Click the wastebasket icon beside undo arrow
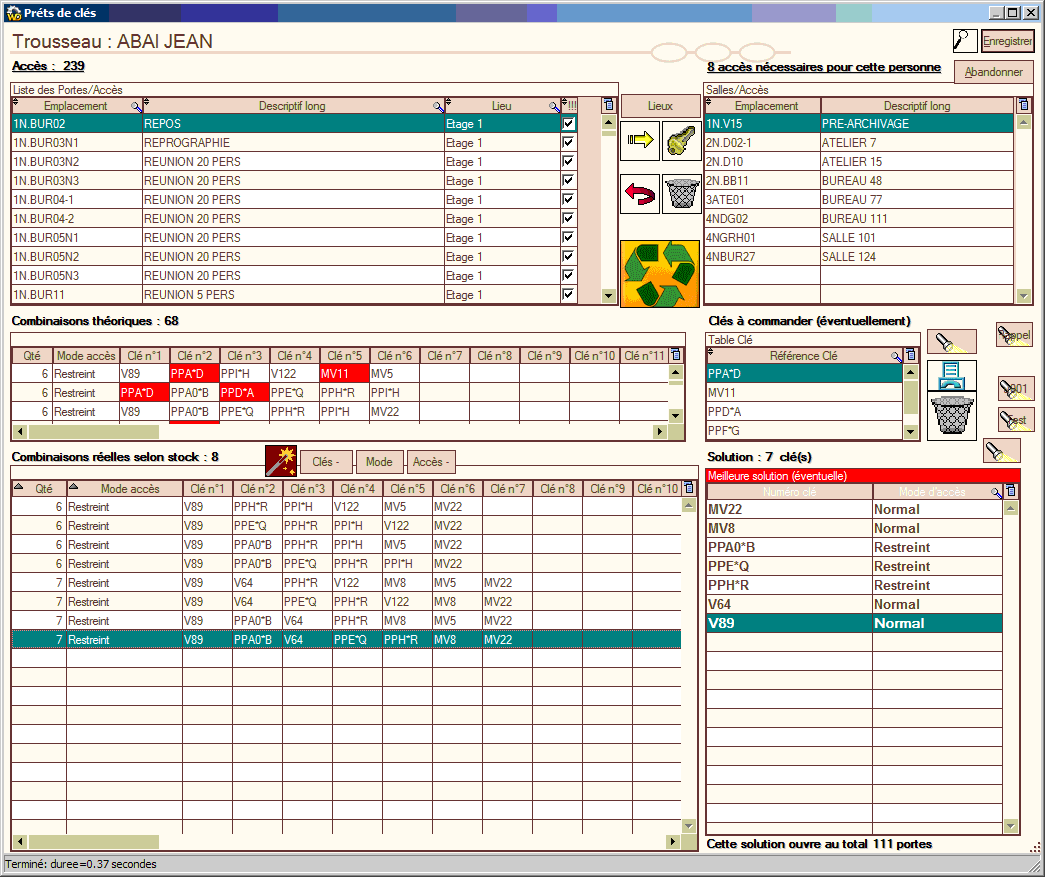This screenshot has height=877, width=1045. coord(681,194)
